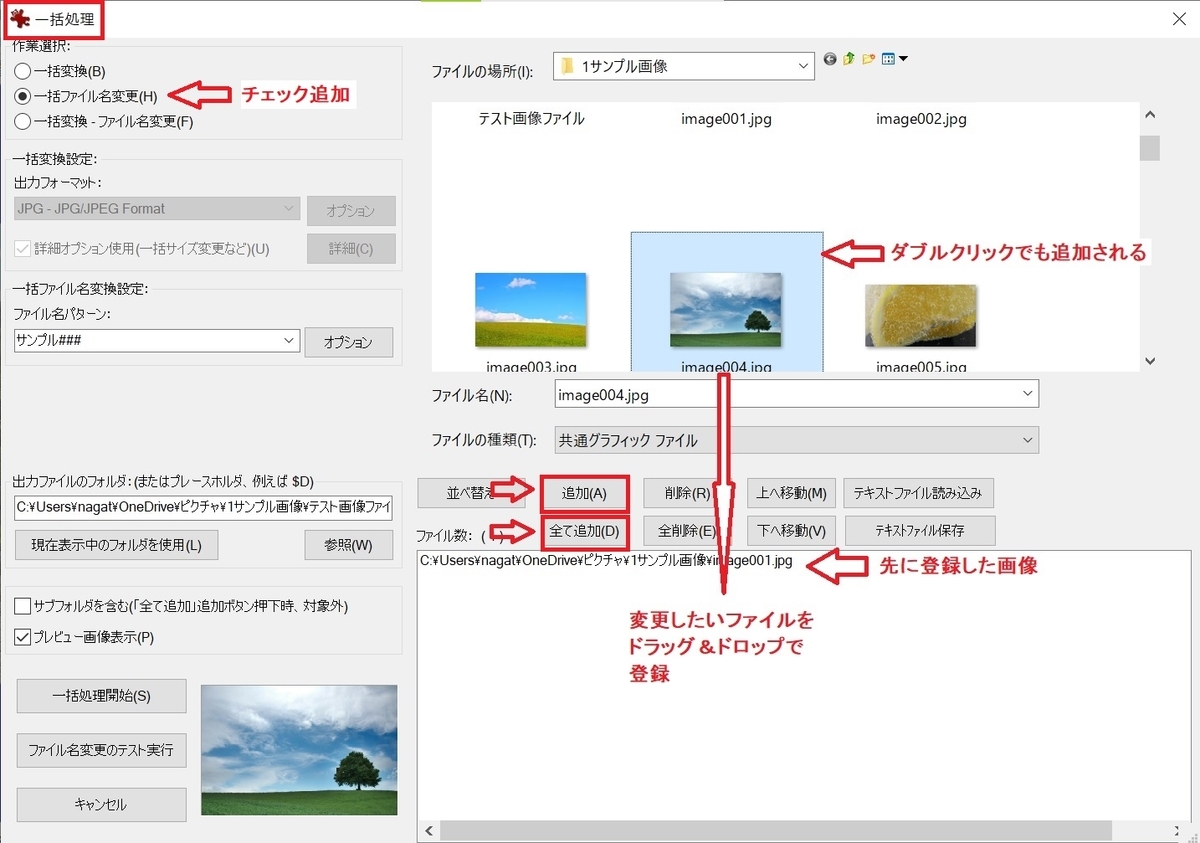Open the ファイルの場所 folder dropdown
The image size is (1200, 843).
pos(805,65)
